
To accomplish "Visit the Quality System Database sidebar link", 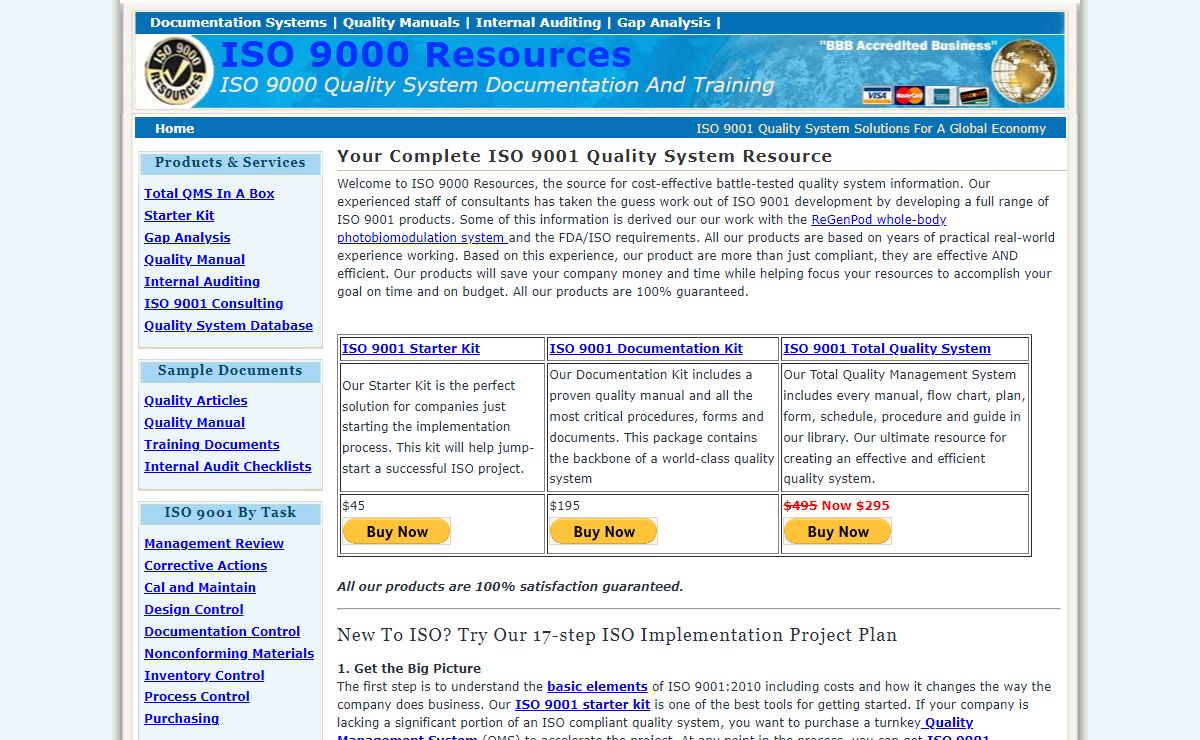I will pos(228,325).
